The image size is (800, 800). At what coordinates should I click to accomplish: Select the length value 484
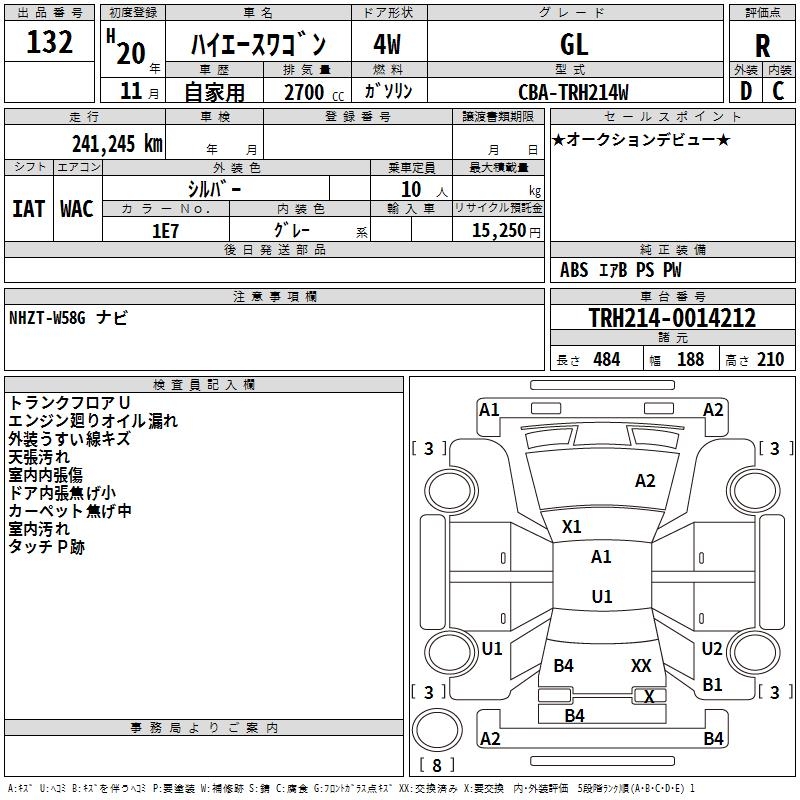point(607,359)
